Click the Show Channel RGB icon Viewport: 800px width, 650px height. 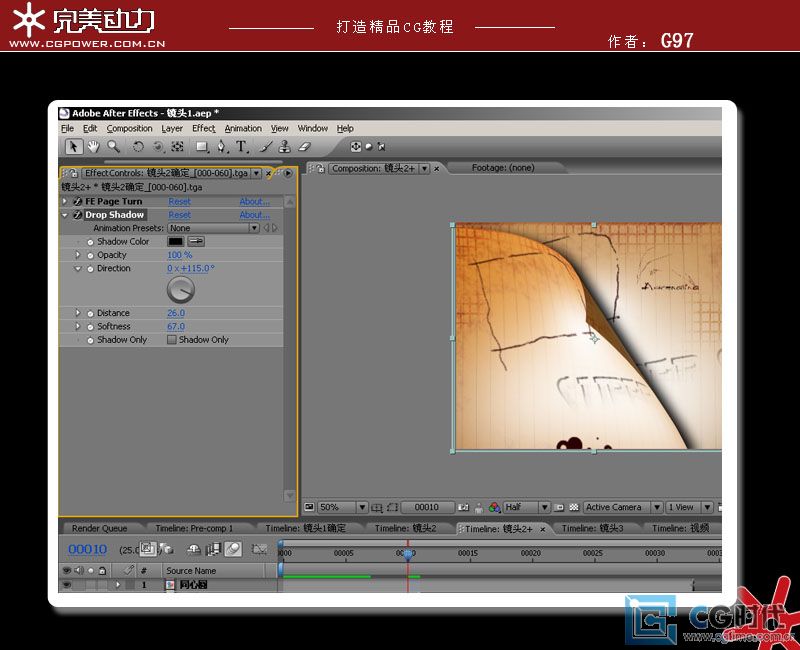494,508
